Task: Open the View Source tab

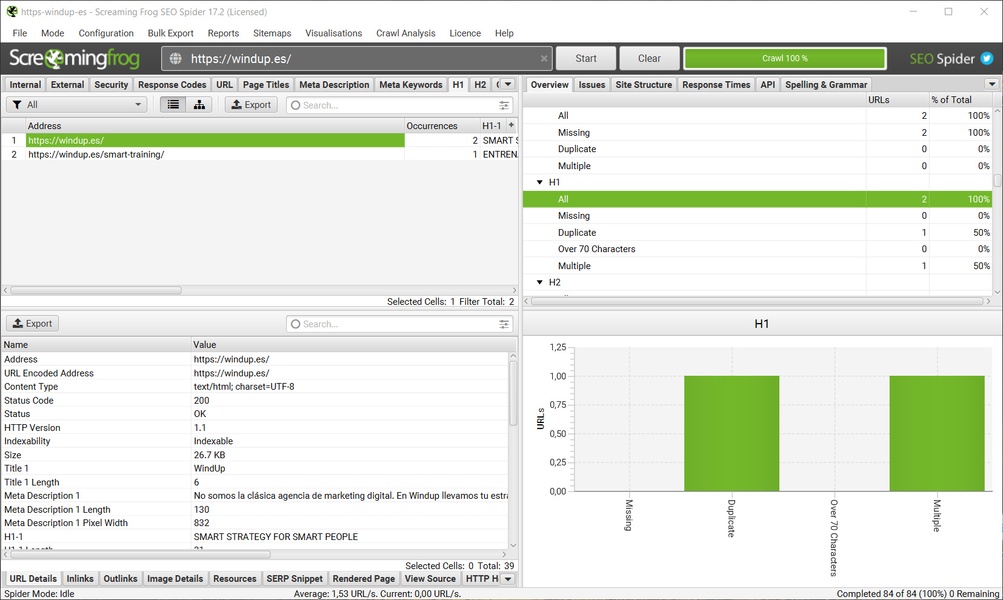Action: tap(430, 578)
